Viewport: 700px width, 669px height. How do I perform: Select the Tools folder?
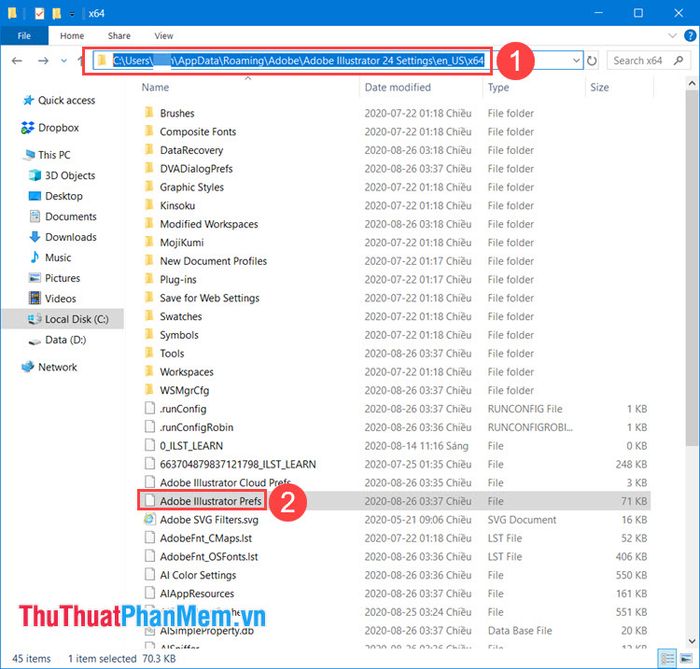point(172,353)
